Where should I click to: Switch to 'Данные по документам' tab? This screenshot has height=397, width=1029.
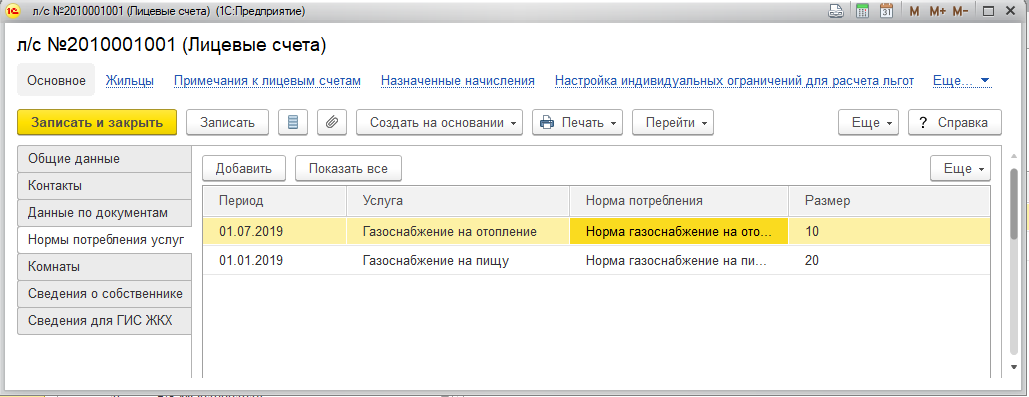tap(104, 213)
